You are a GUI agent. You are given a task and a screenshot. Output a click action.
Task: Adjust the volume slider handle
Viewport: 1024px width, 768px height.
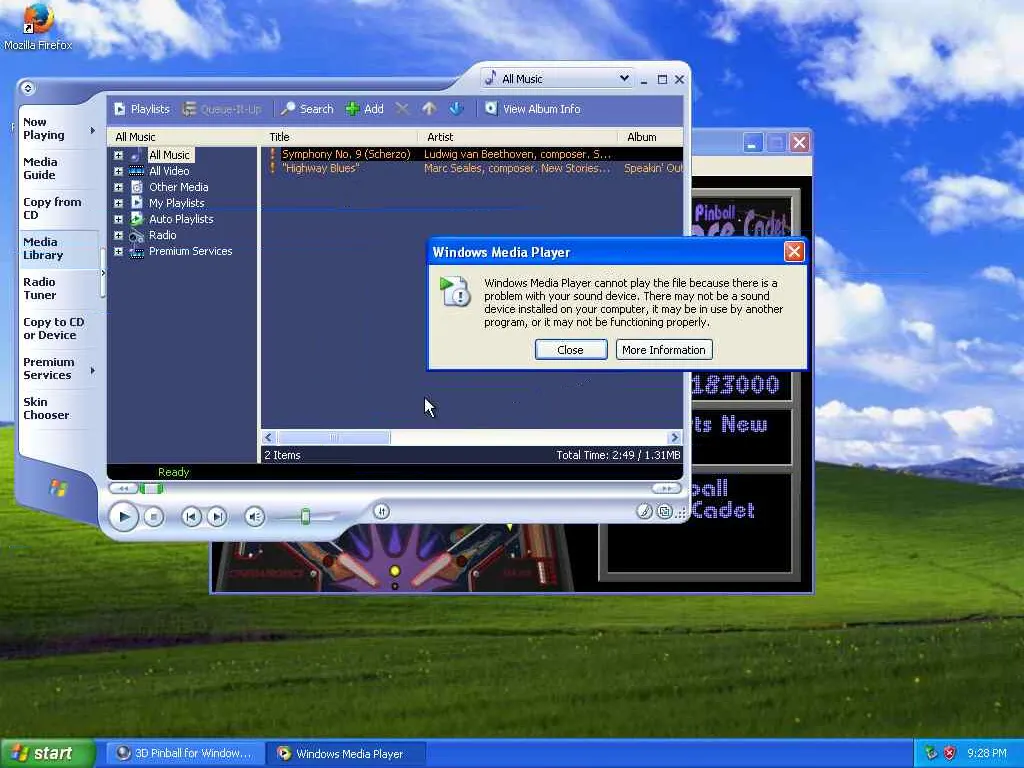coord(305,517)
